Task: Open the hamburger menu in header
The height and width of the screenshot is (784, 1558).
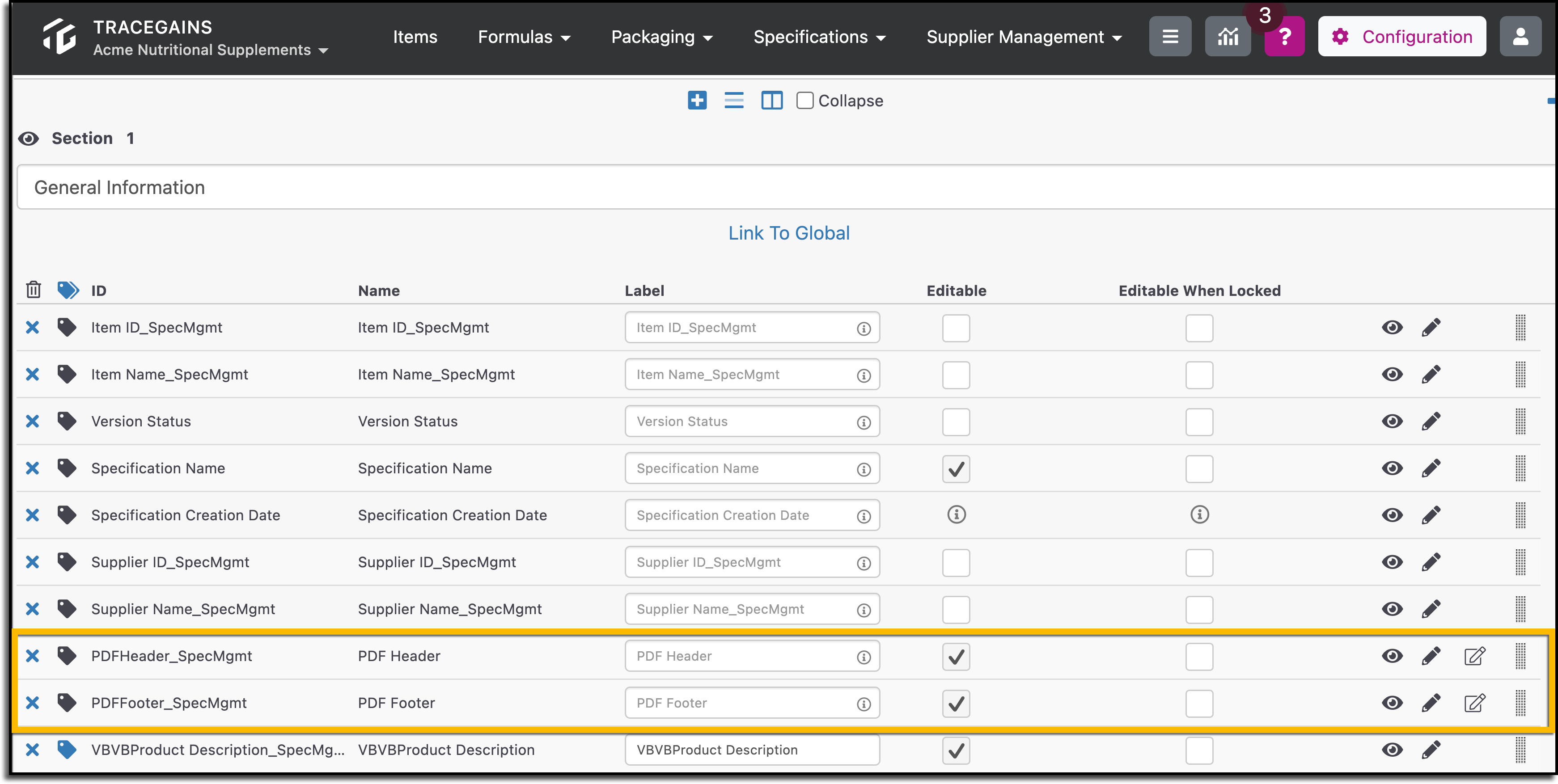Action: pos(1170,37)
